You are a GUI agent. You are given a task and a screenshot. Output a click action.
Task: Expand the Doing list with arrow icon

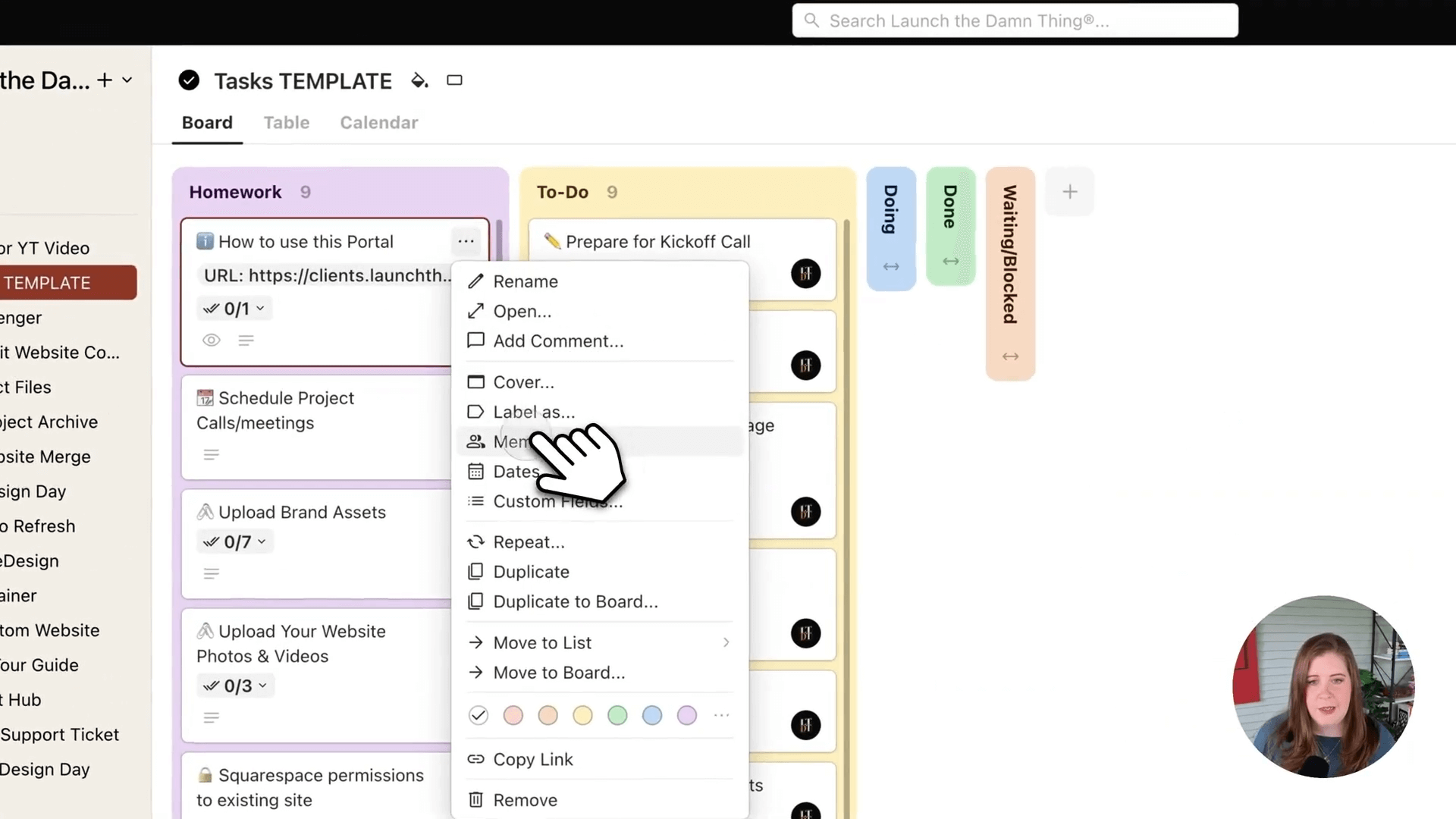(891, 267)
